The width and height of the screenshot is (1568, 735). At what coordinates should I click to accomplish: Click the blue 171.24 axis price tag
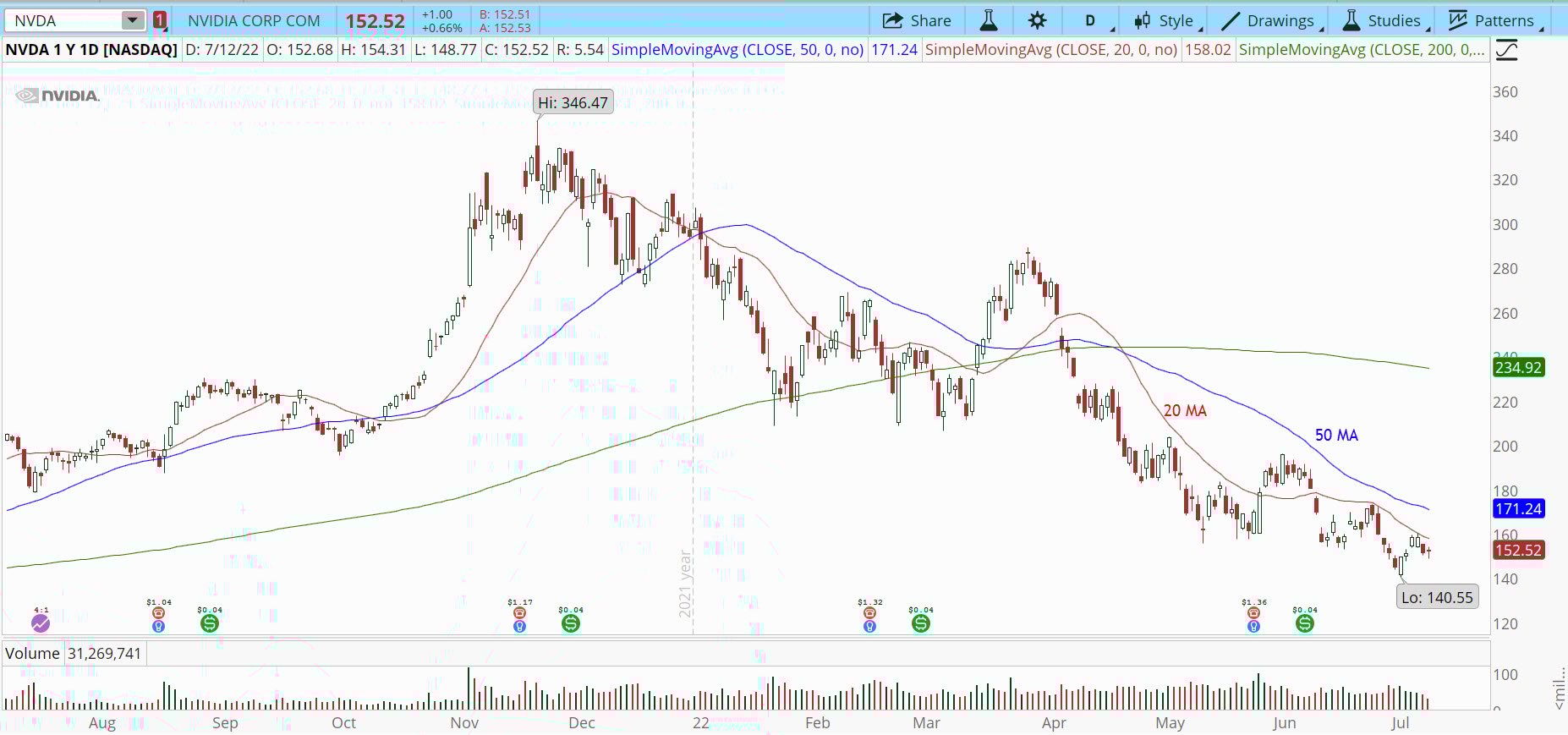click(1519, 508)
